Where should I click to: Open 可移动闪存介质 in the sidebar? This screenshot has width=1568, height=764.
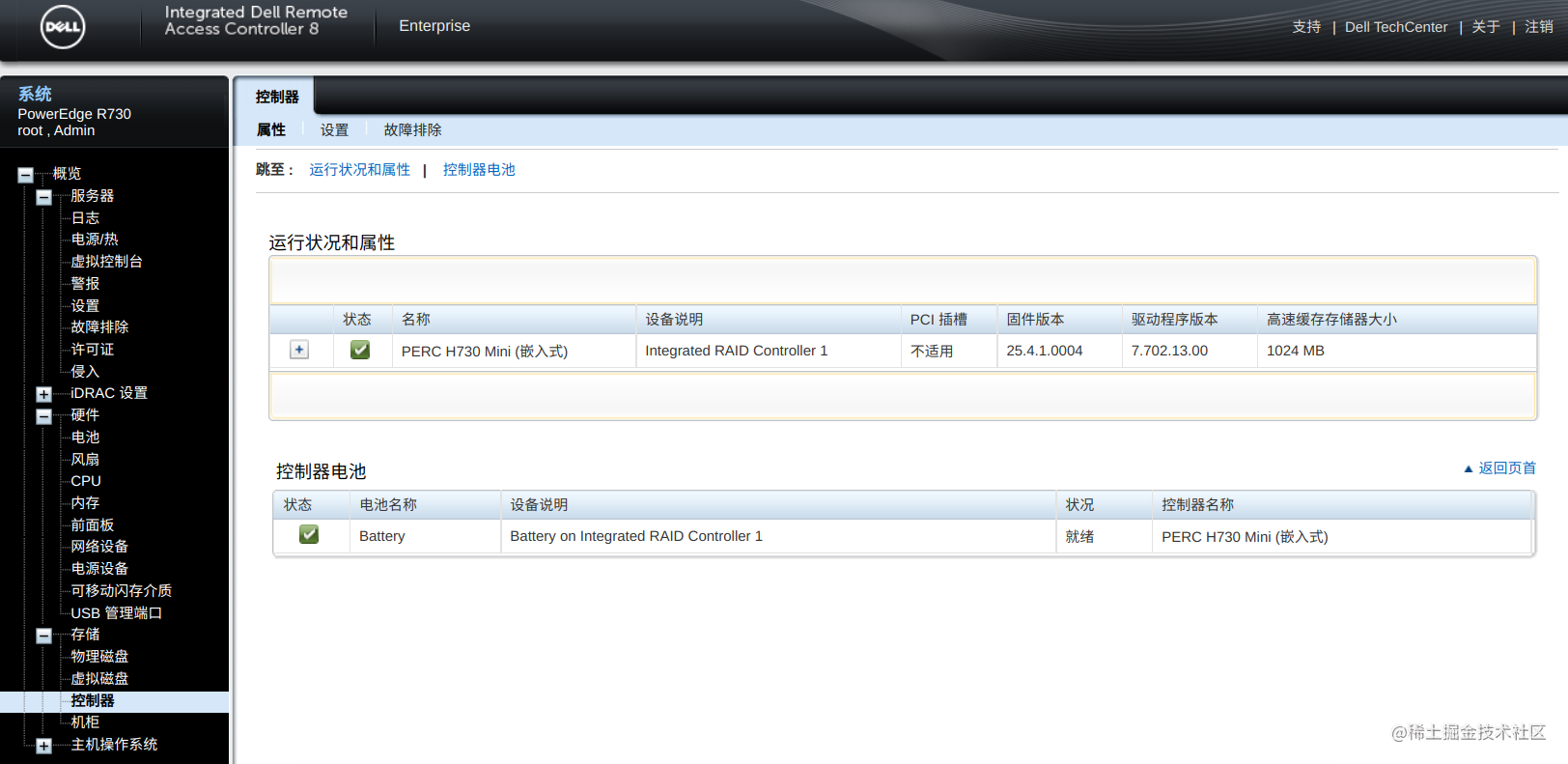[x=121, y=590]
